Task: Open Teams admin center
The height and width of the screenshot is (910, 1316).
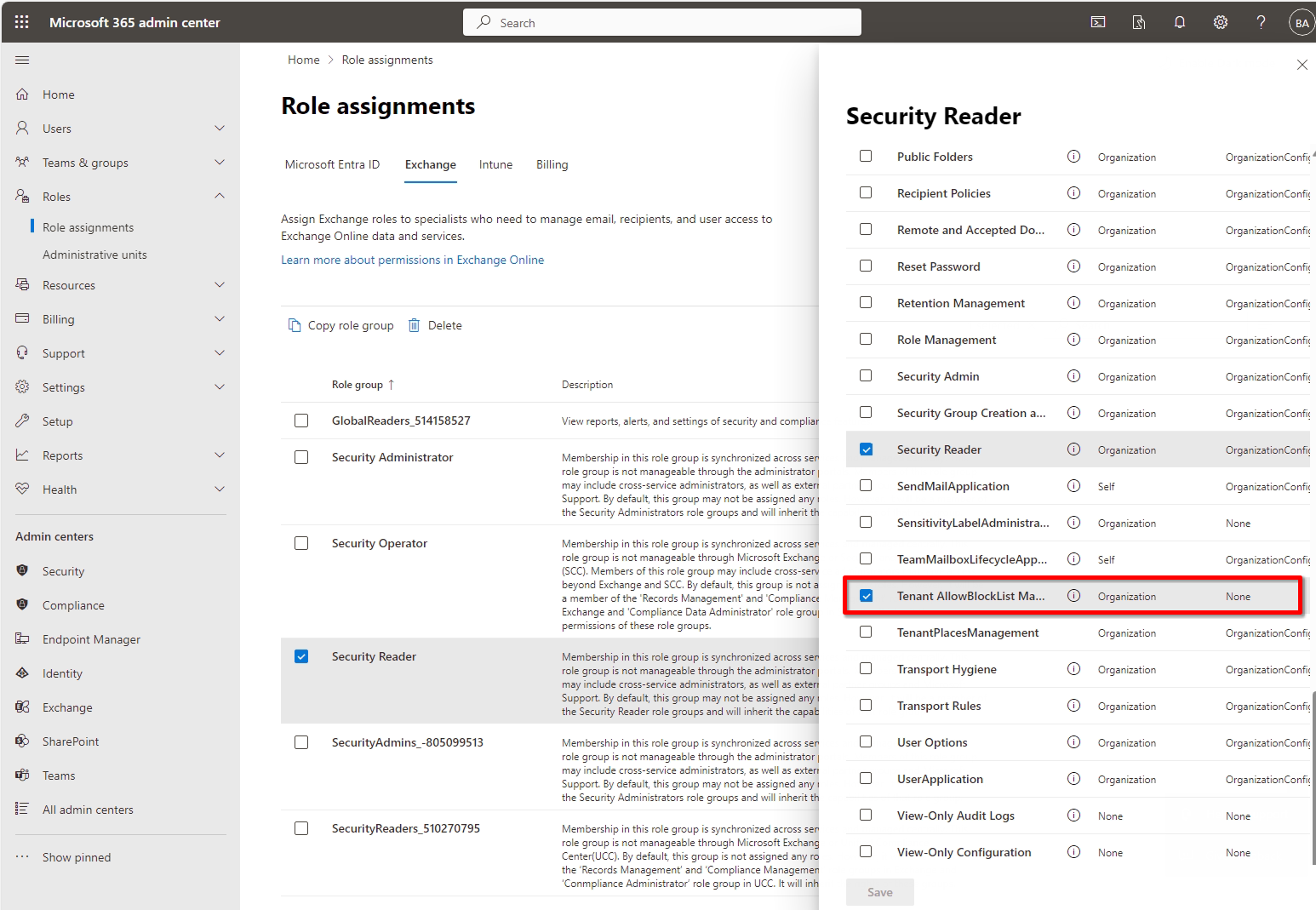Action: 59,776
